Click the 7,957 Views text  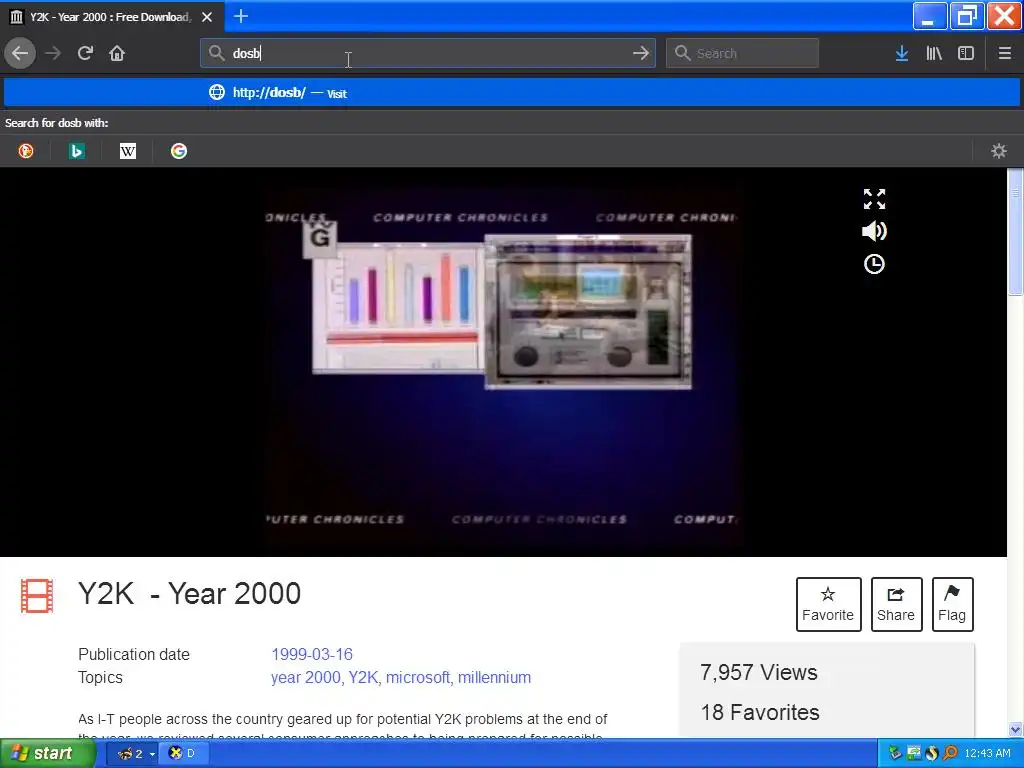coord(759,673)
